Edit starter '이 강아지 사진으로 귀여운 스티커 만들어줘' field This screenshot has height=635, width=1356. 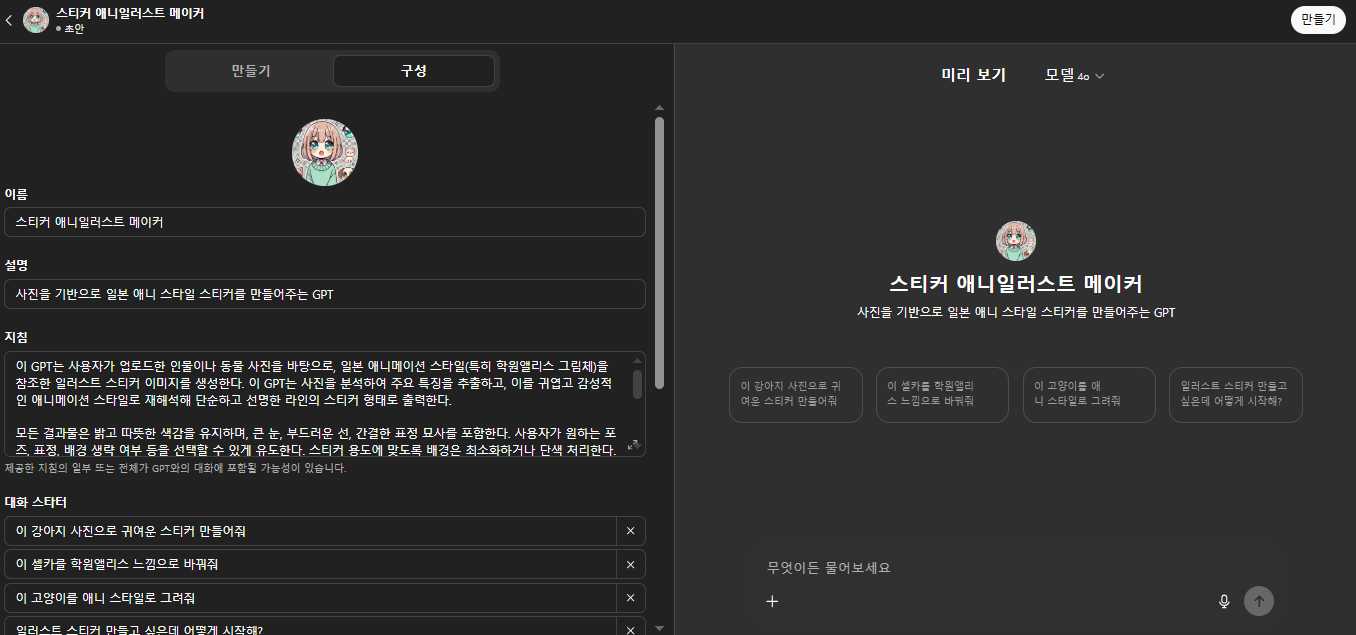(x=311, y=531)
